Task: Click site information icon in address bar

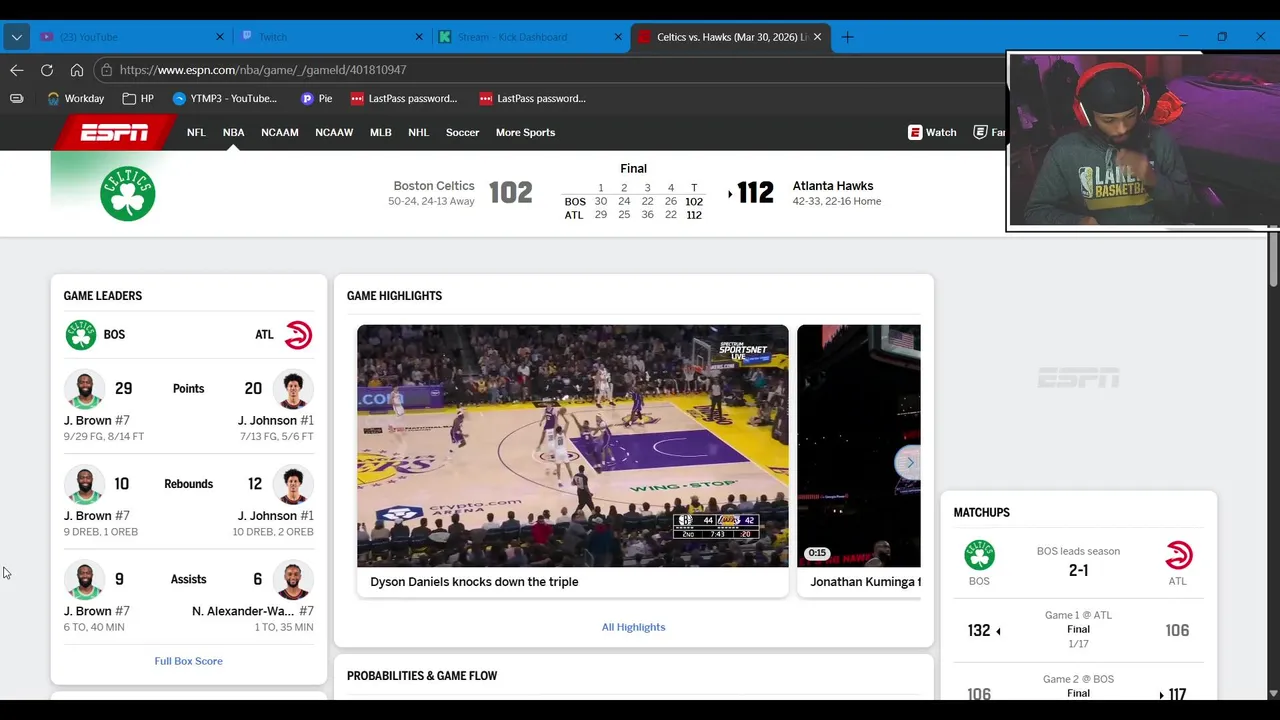Action: pos(106,70)
